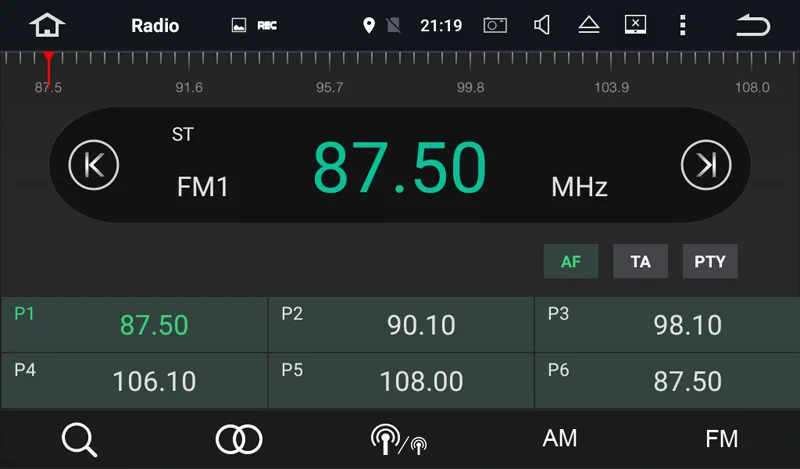Image resolution: width=800 pixels, height=469 pixels.
Task: Select preset P4 106.10
Action: pyautogui.click(x=134, y=381)
